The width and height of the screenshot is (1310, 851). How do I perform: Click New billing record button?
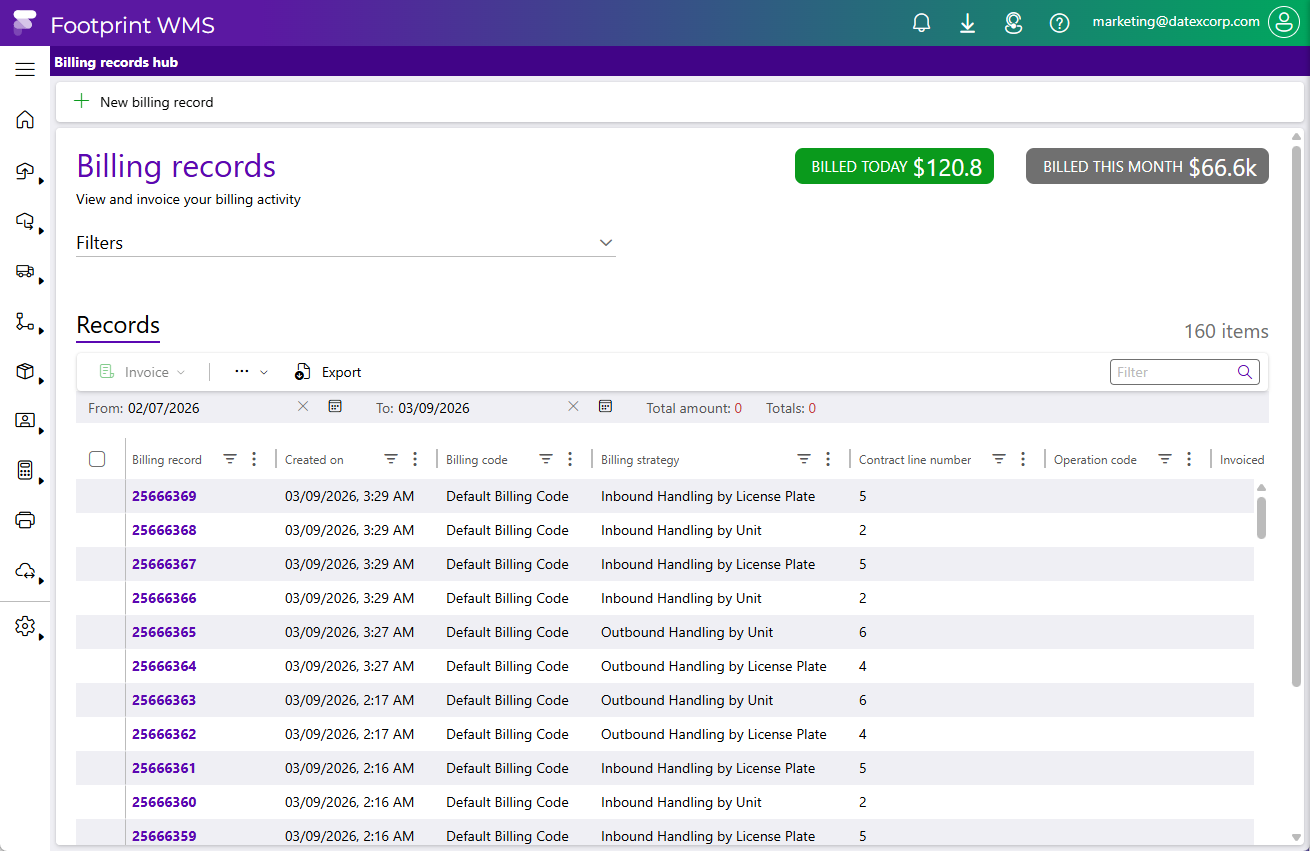click(144, 102)
